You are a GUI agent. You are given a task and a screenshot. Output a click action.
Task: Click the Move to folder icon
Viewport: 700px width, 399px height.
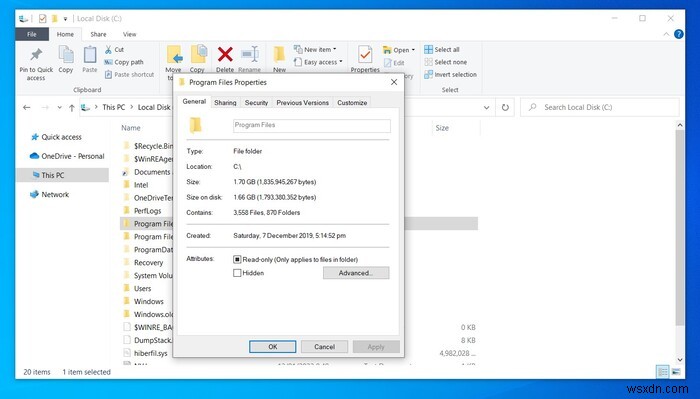click(x=174, y=54)
